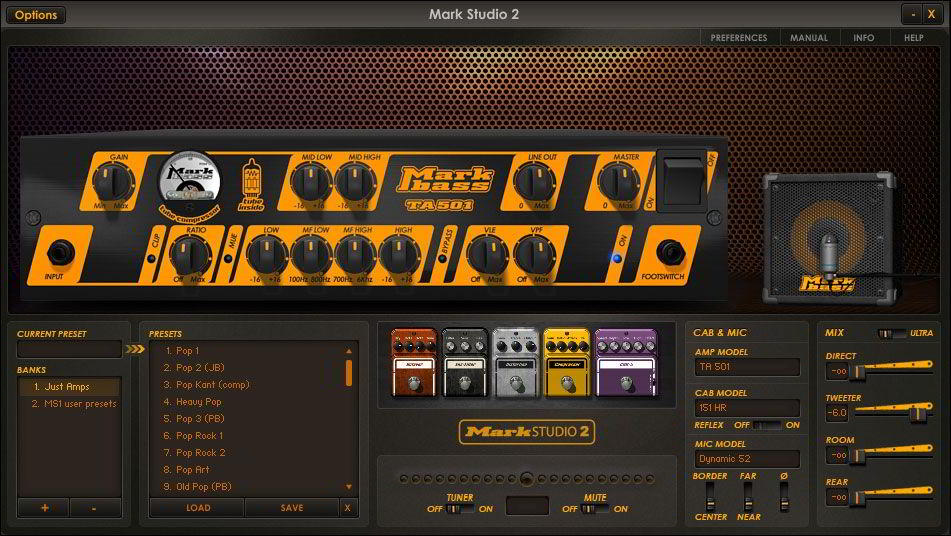The height and width of the screenshot is (536, 951).
Task: Click the tube compressor VU meter
Action: coord(189,181)
